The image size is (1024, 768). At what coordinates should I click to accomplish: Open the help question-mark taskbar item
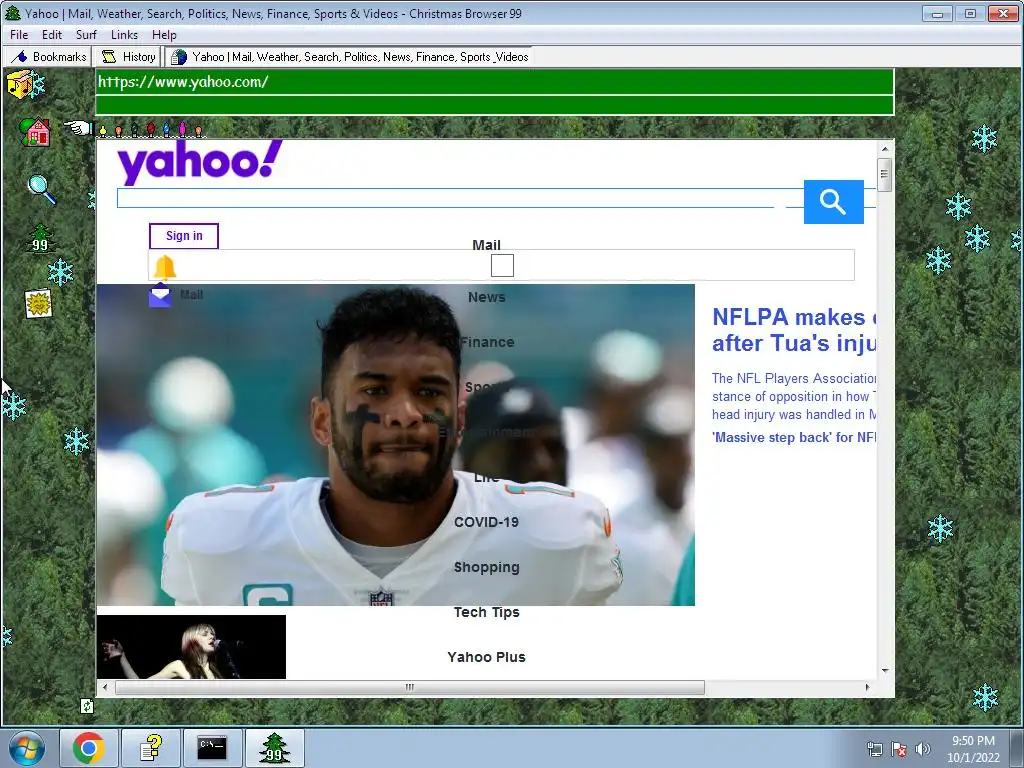[x=151, y=748]
